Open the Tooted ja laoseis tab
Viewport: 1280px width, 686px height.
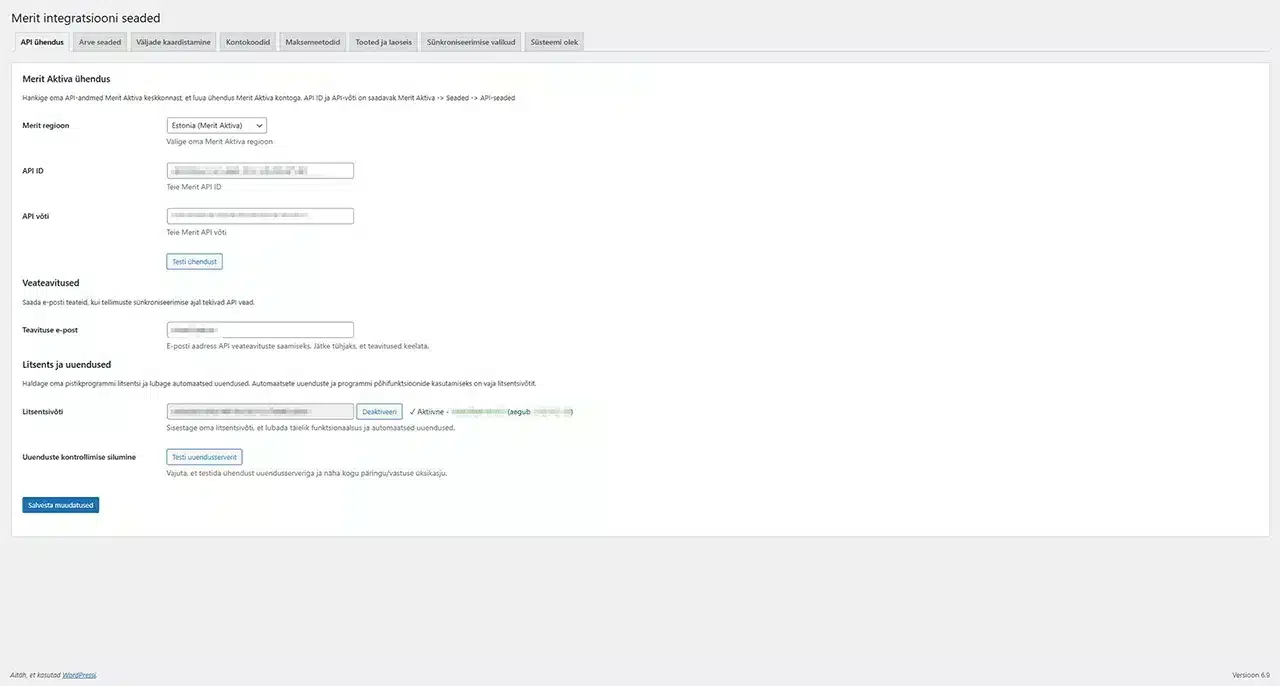(385, 42)
